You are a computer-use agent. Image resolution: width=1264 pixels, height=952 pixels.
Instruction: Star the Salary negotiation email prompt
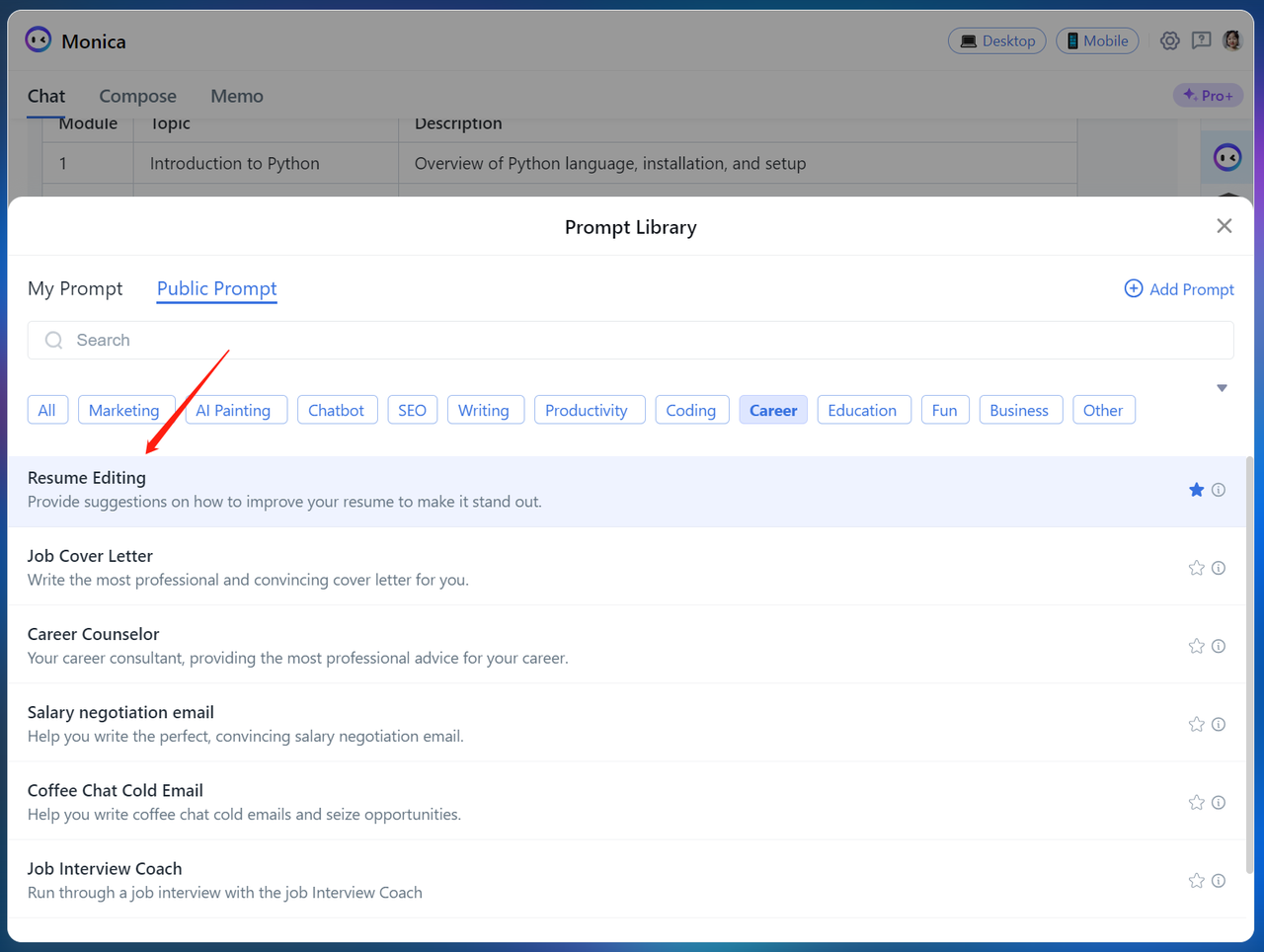(1196, 724)
